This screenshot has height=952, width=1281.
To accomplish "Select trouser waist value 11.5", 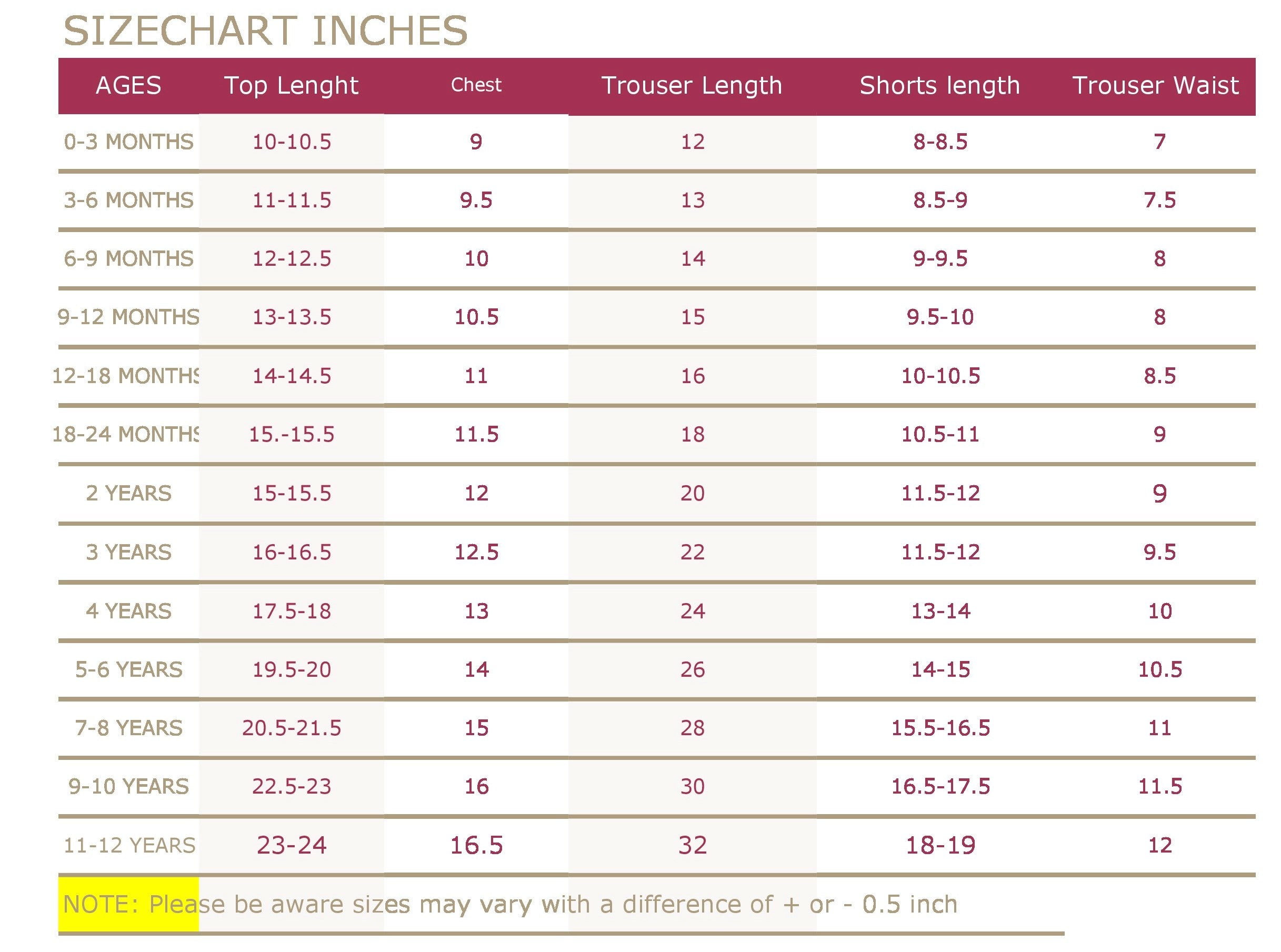I will 1159,787.
